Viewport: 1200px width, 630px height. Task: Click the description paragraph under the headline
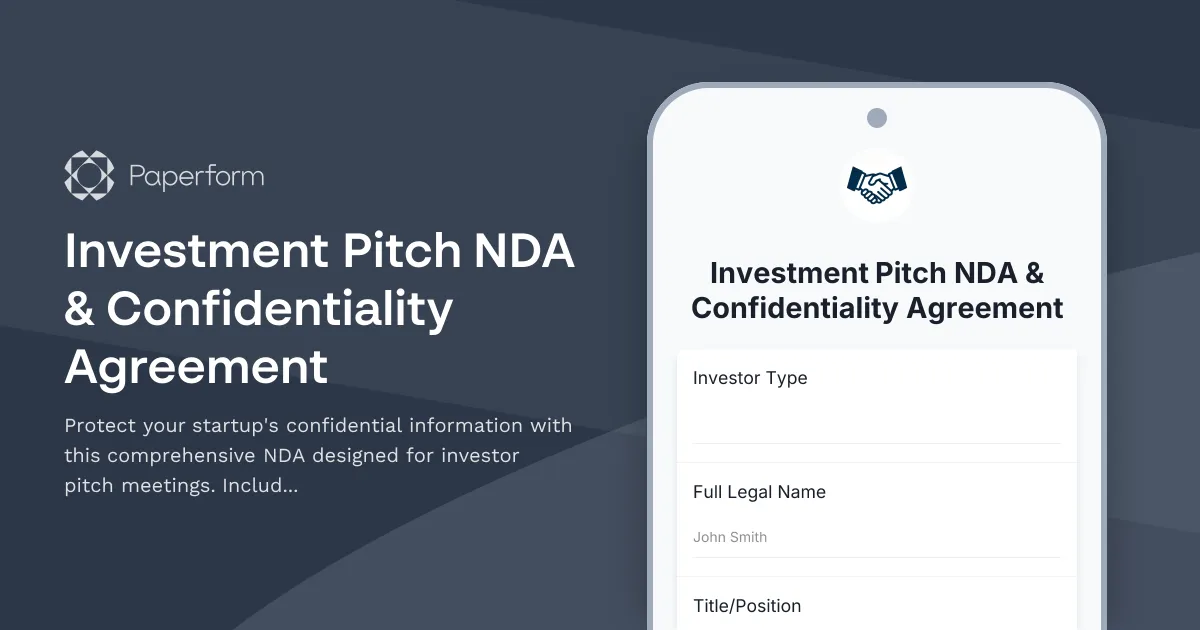(318, 455)
